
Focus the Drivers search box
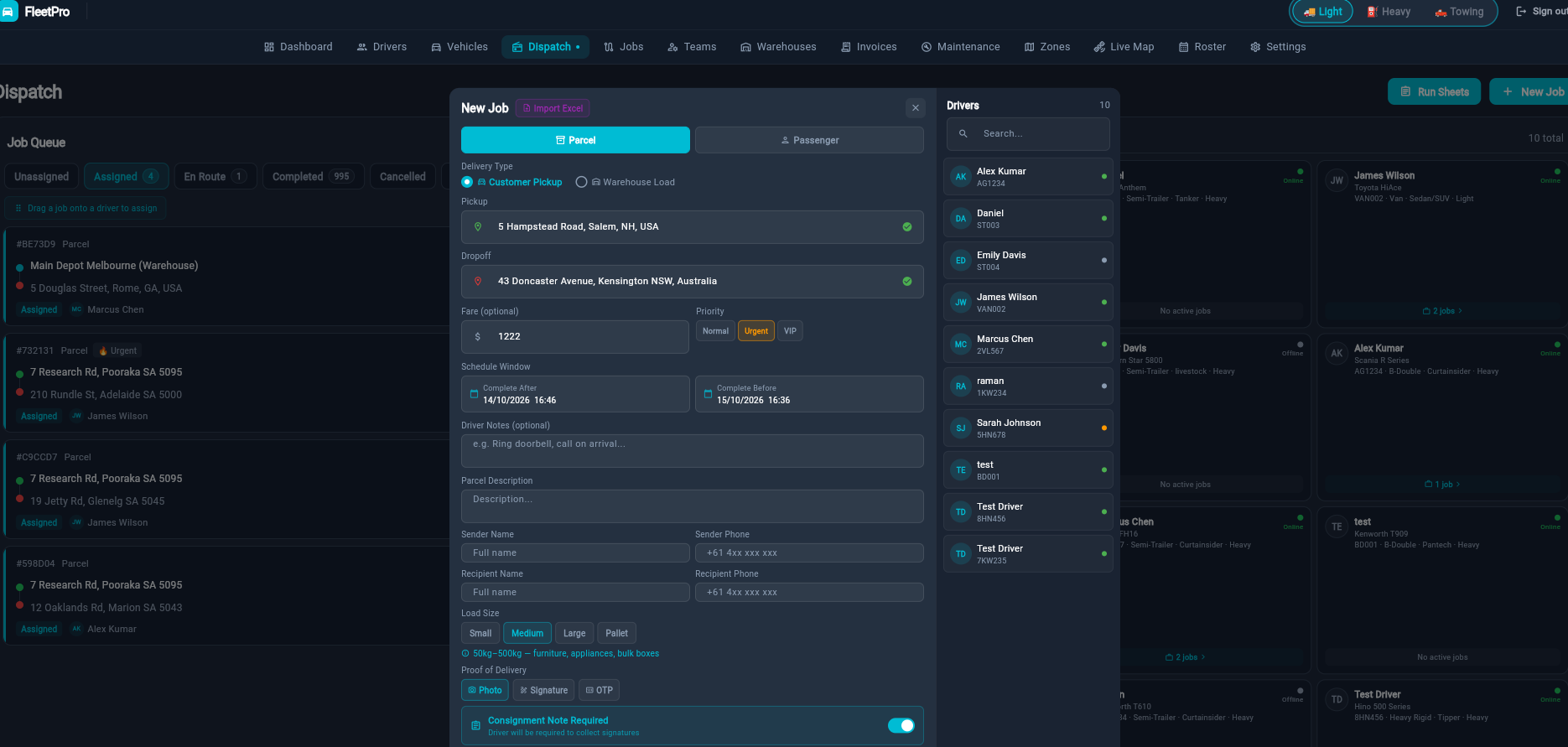(1028, 134)
